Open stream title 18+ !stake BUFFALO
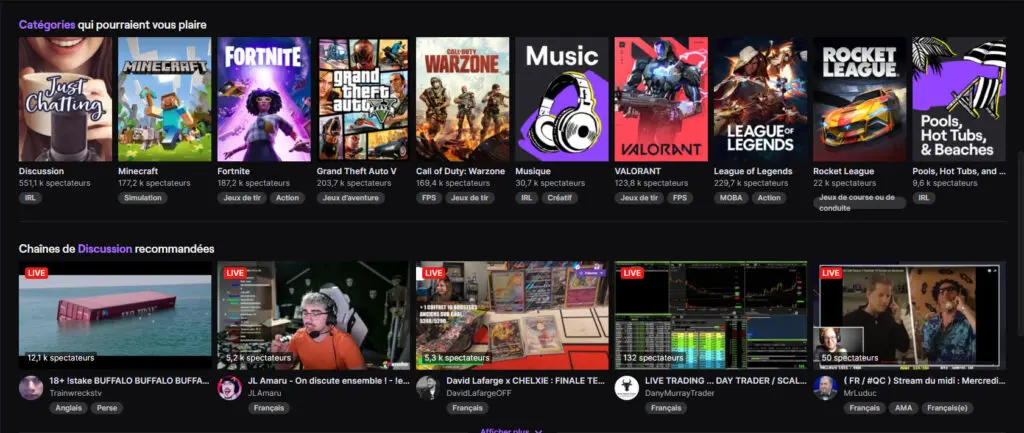Viewport: 1024px width, 433px height. coord(129,380)
